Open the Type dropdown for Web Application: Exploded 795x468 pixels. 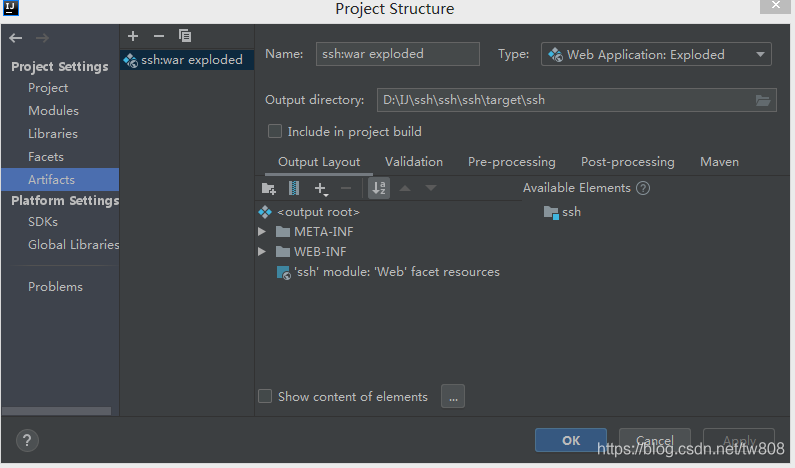(656, 54)
